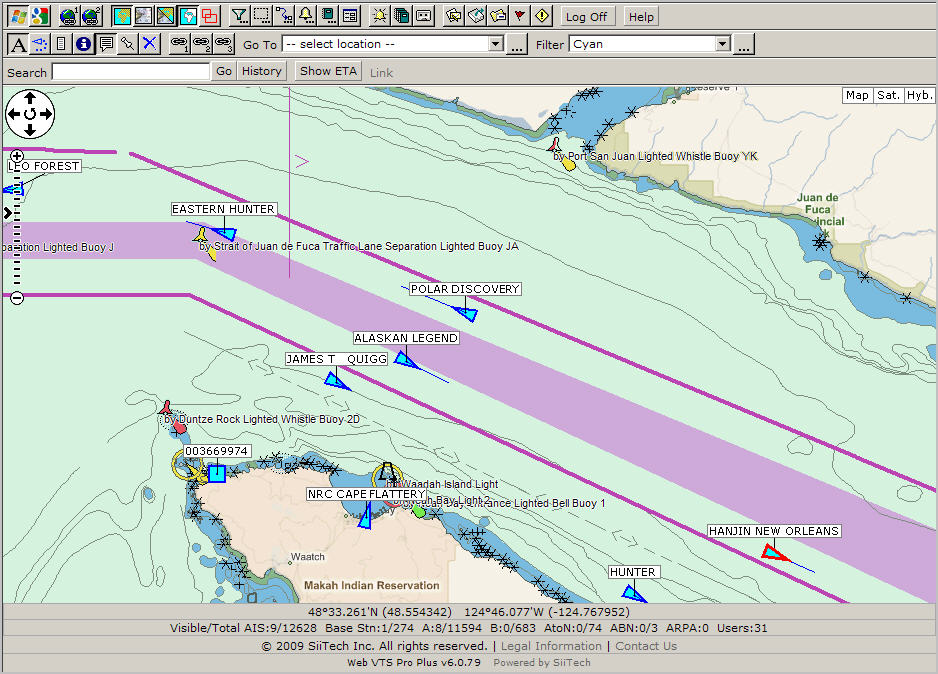Click the blue info circle icon
The height and width of the screenshot is (674, 938).
pos(83,44)
